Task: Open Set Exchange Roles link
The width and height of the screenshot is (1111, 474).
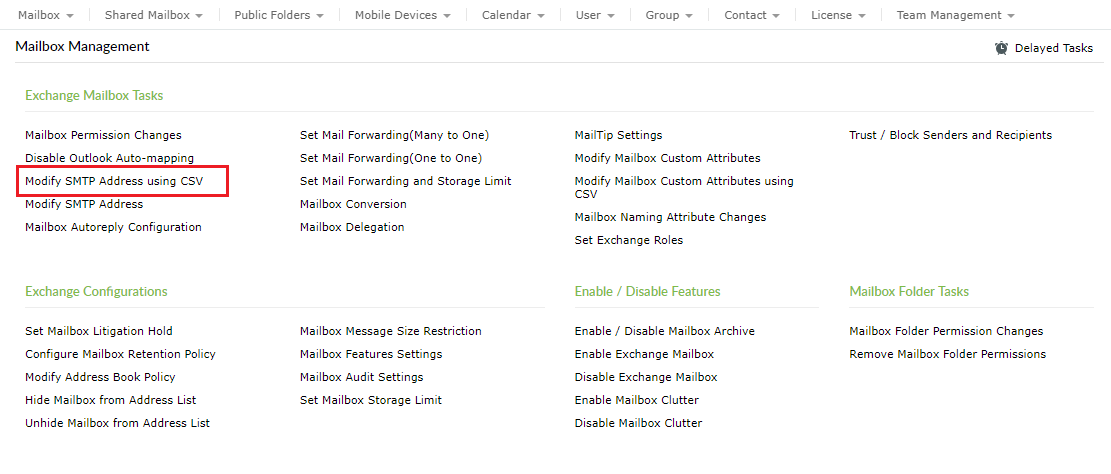Action: tap(629, 240)
